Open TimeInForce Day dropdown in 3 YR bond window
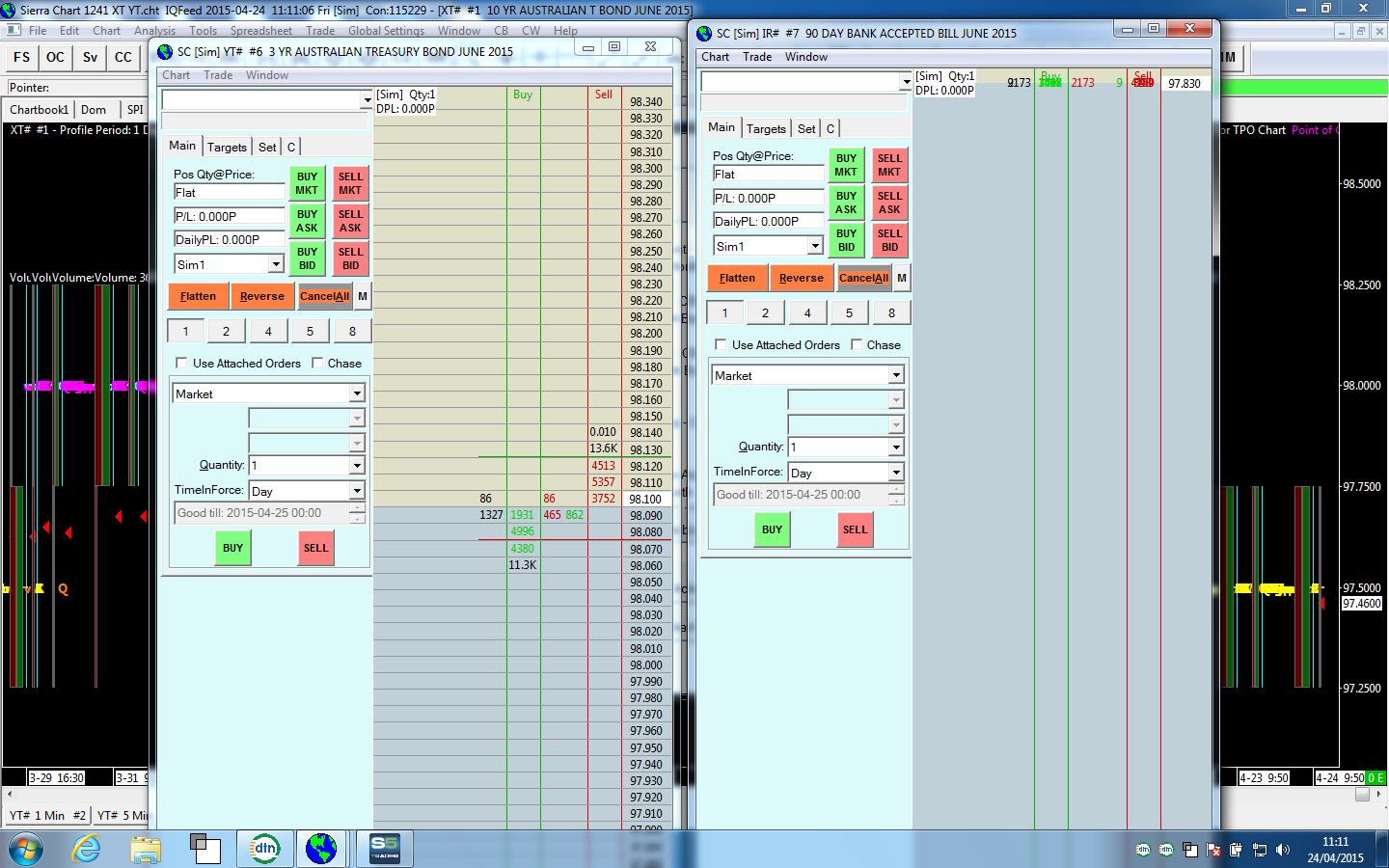1389x868 pixels. [x=357, y=491]
